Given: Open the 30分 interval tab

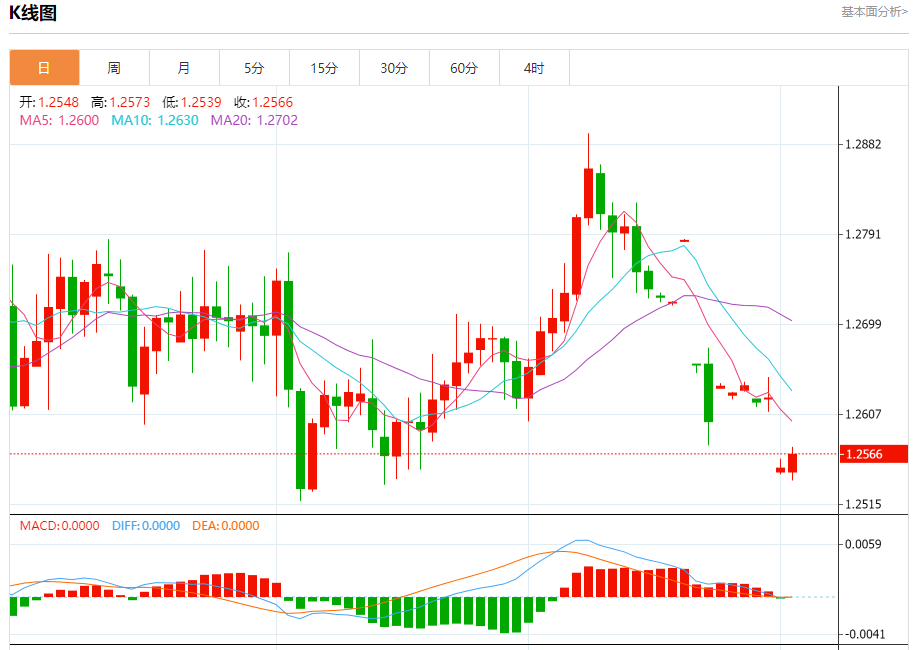Looking at the screenshot, I should coord(394,68).
